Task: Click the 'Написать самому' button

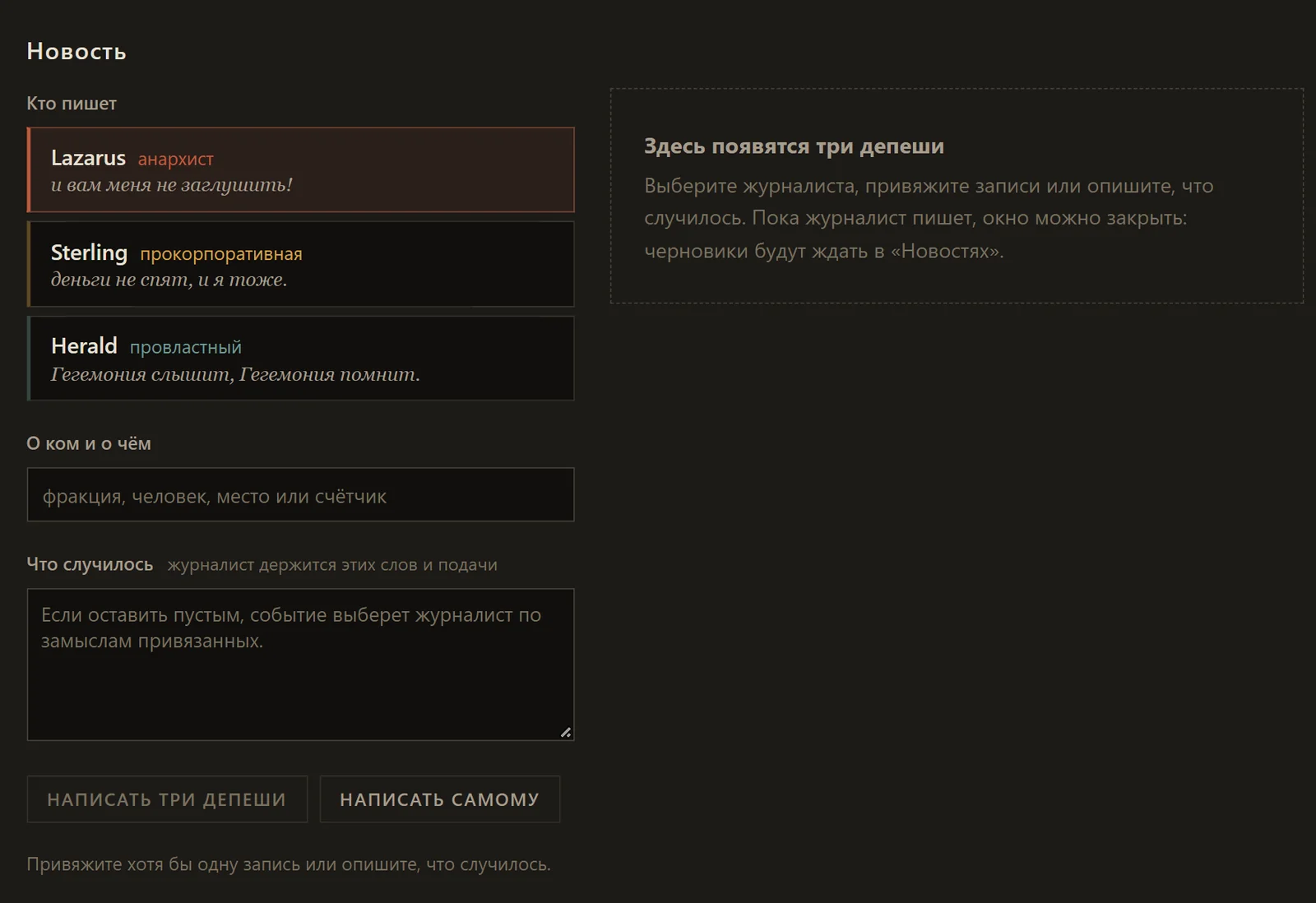Action: click(x=440, y=799)
